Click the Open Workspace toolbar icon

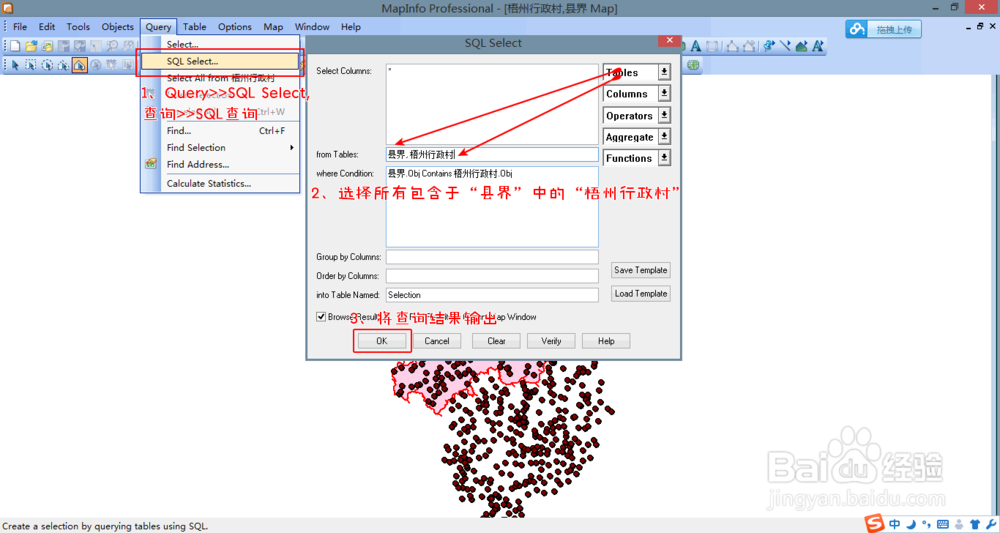coord(47,47)
